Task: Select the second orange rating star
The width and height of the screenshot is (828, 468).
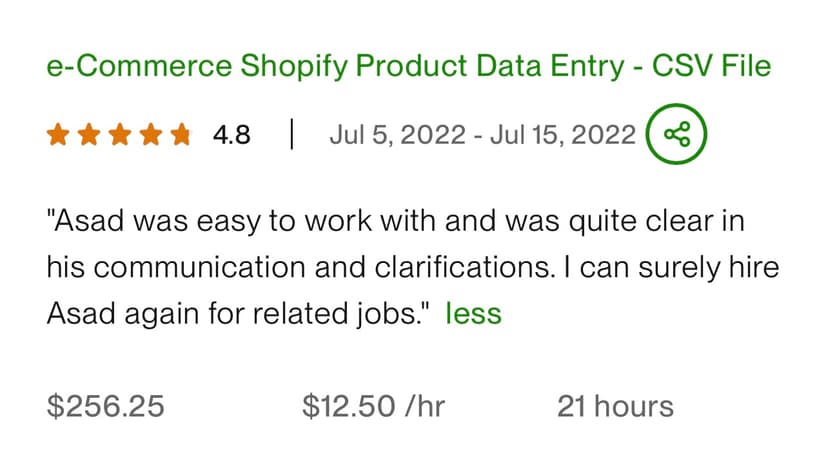Action: pos(89,134)
